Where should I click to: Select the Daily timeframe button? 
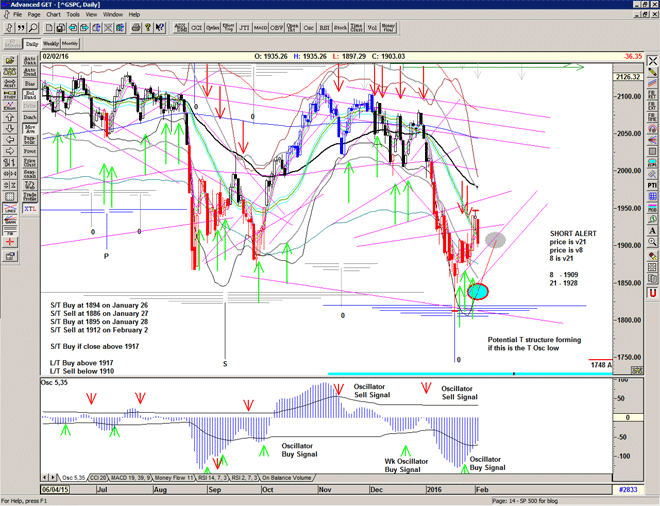pos(32,44)
